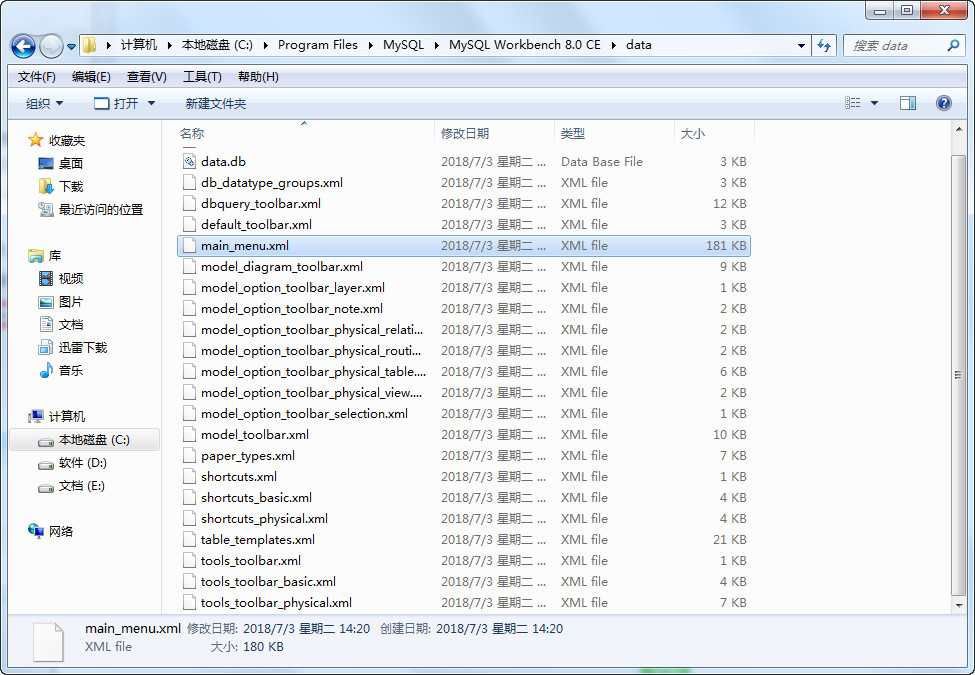The width and height of the screenshot is (975, 675).
Task: Click the change view icon
Action: click(853, 103)
